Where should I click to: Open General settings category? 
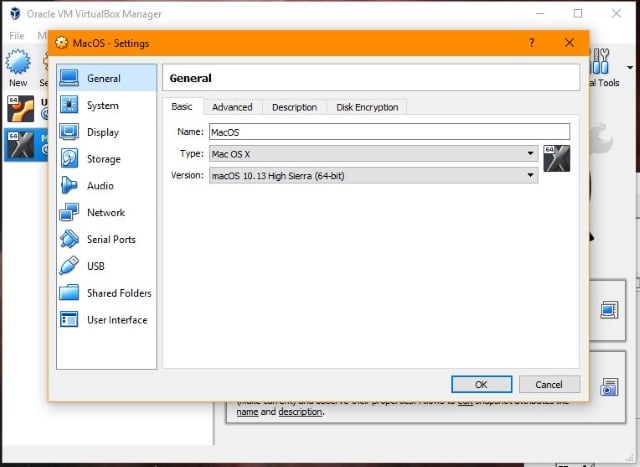106,78
